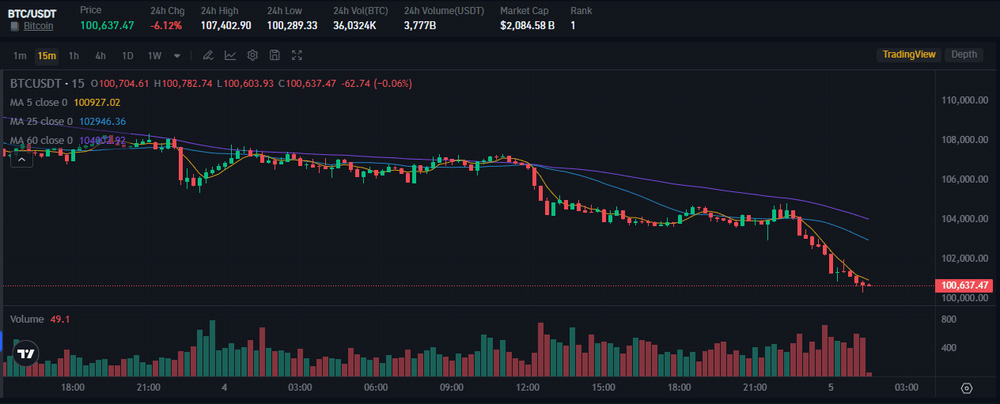Select the 1m timeframe
This screenshot has width=1000, height=404.
click(20, 55)
